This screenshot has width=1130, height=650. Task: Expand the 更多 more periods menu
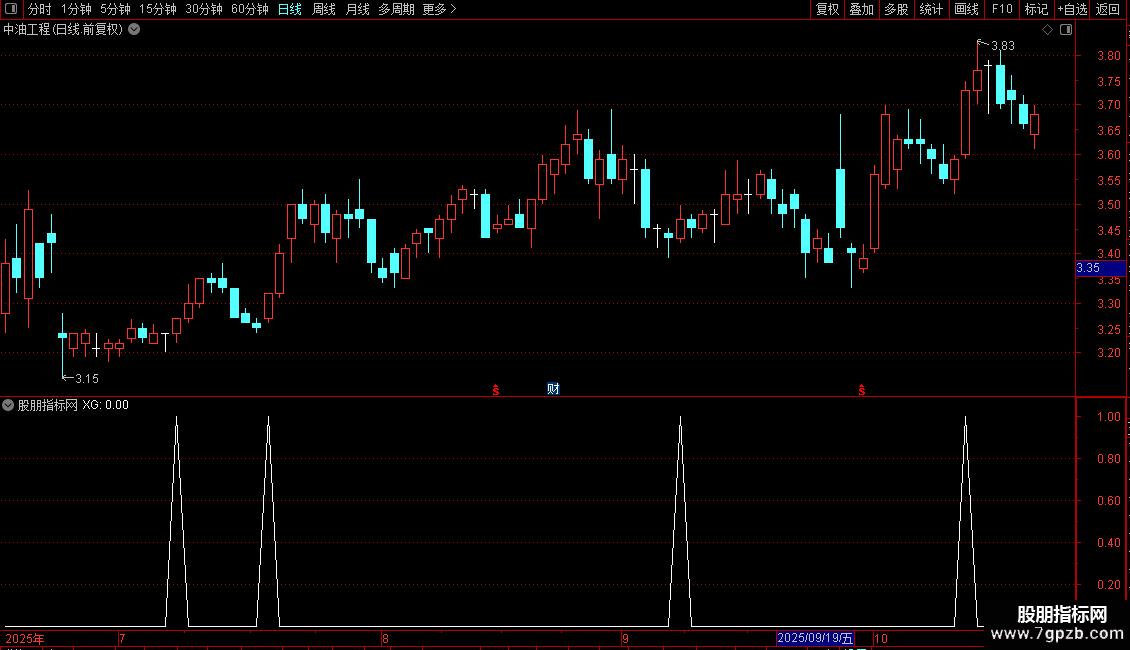tap(440, 9)
